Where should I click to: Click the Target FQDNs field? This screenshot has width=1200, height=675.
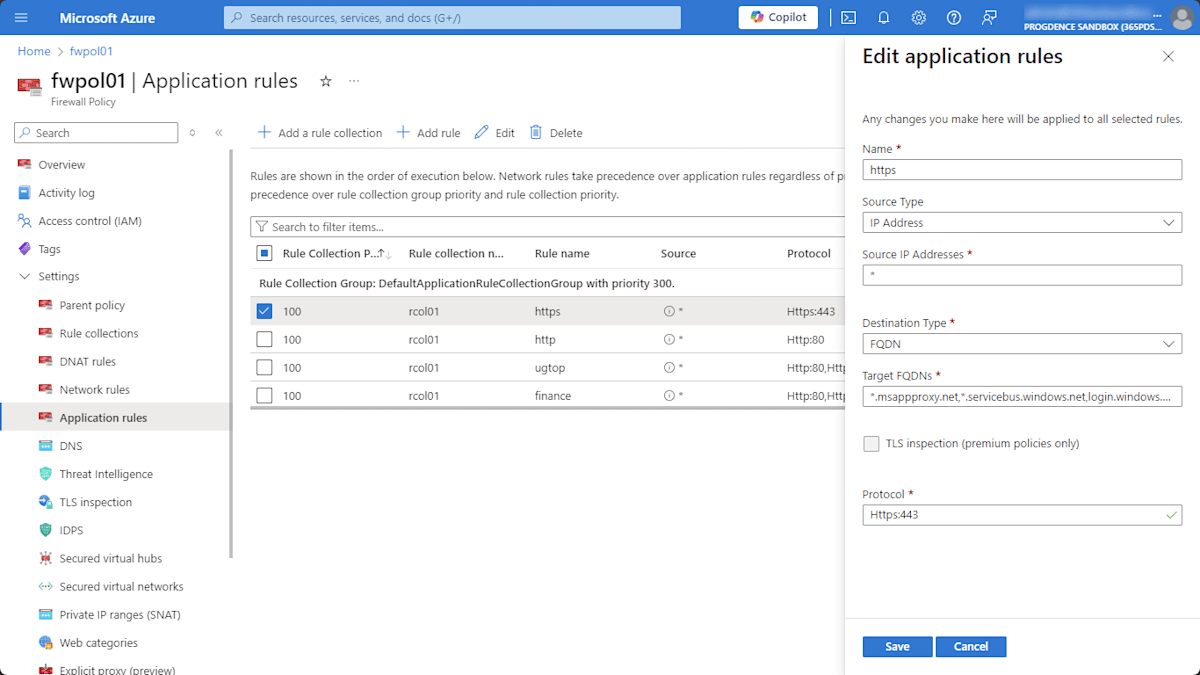pyautogui.click(x=1022, y=397)
